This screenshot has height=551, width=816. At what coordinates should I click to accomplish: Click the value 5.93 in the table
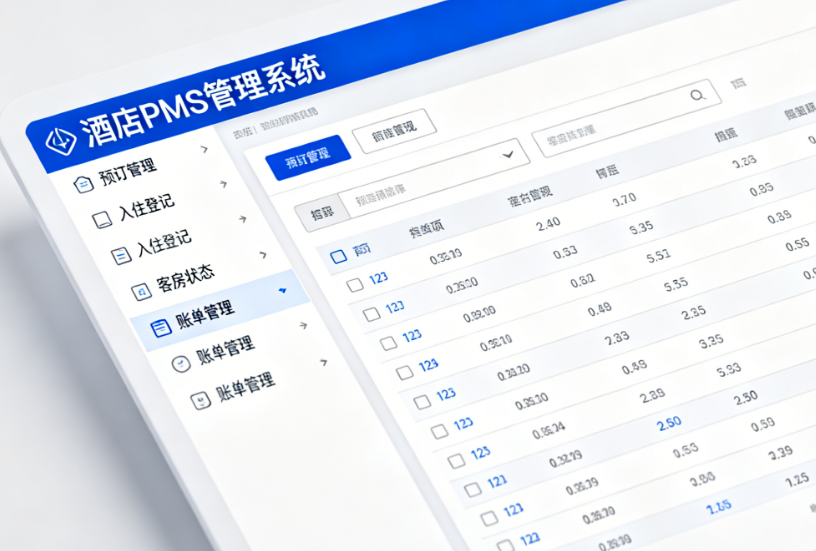click(x=729, y=370)
